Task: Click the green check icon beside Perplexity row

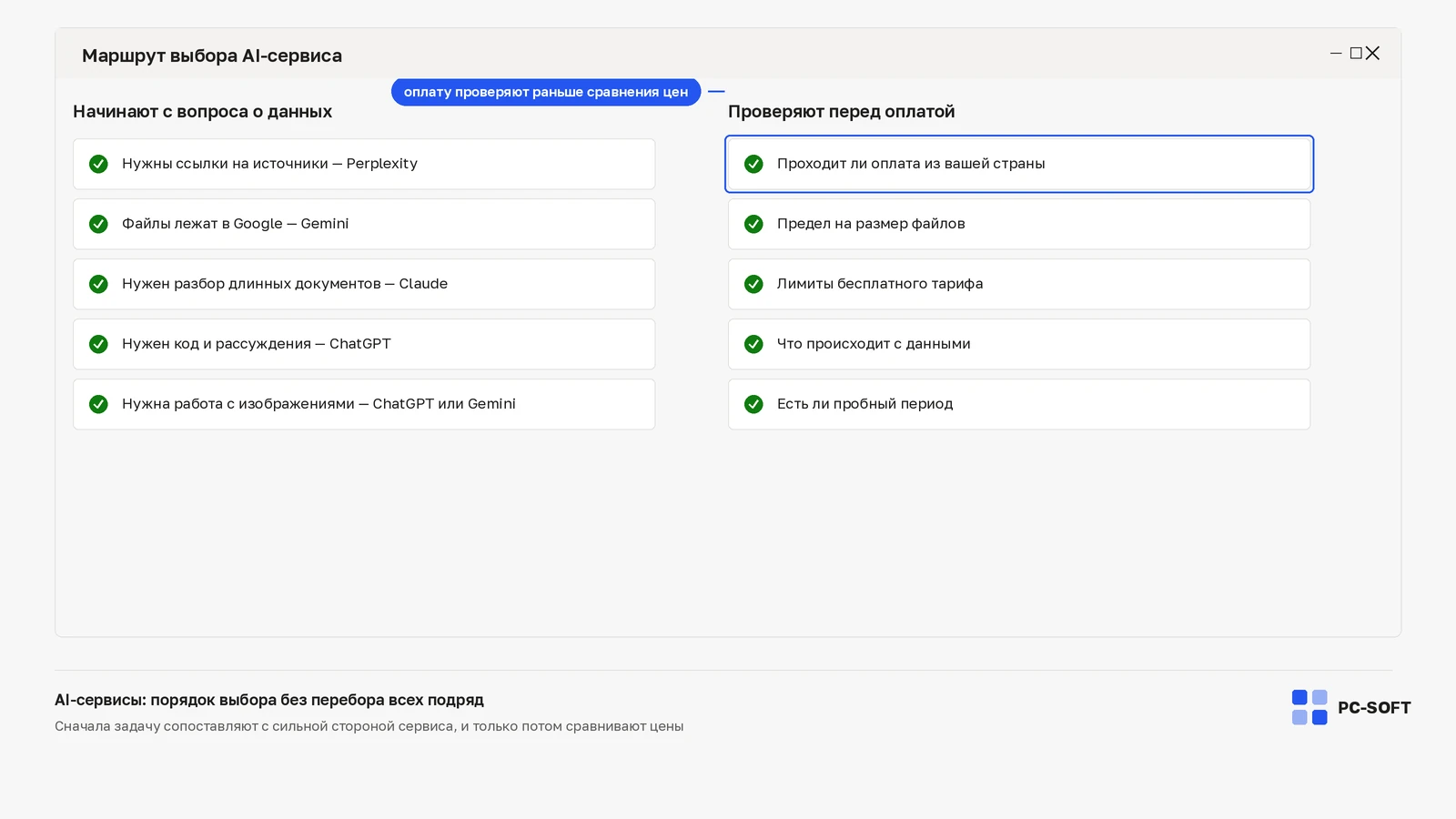Action: [98, 164]
